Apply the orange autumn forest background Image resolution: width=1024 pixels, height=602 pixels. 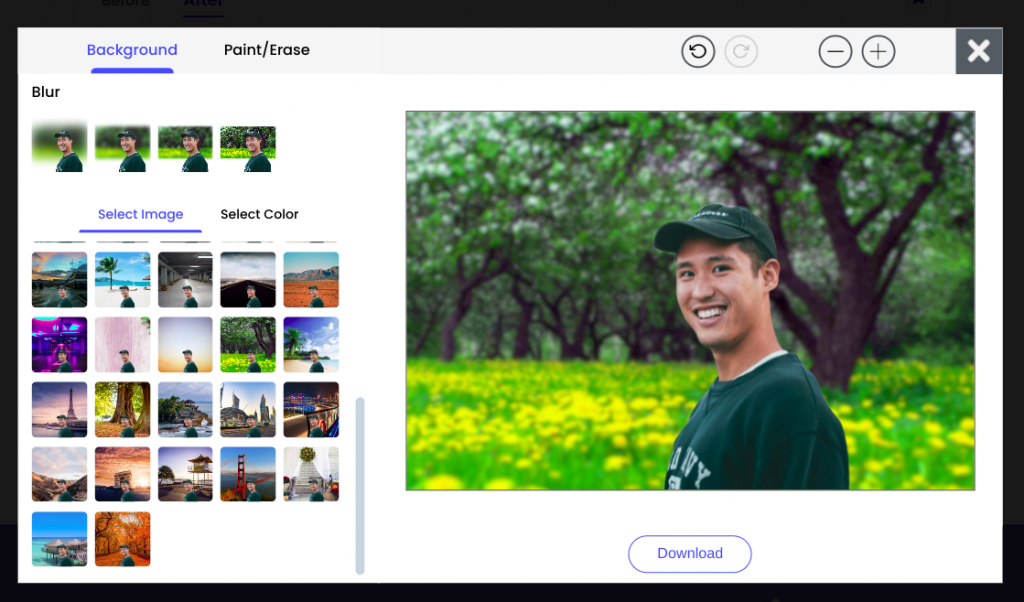tap(122, 539)
